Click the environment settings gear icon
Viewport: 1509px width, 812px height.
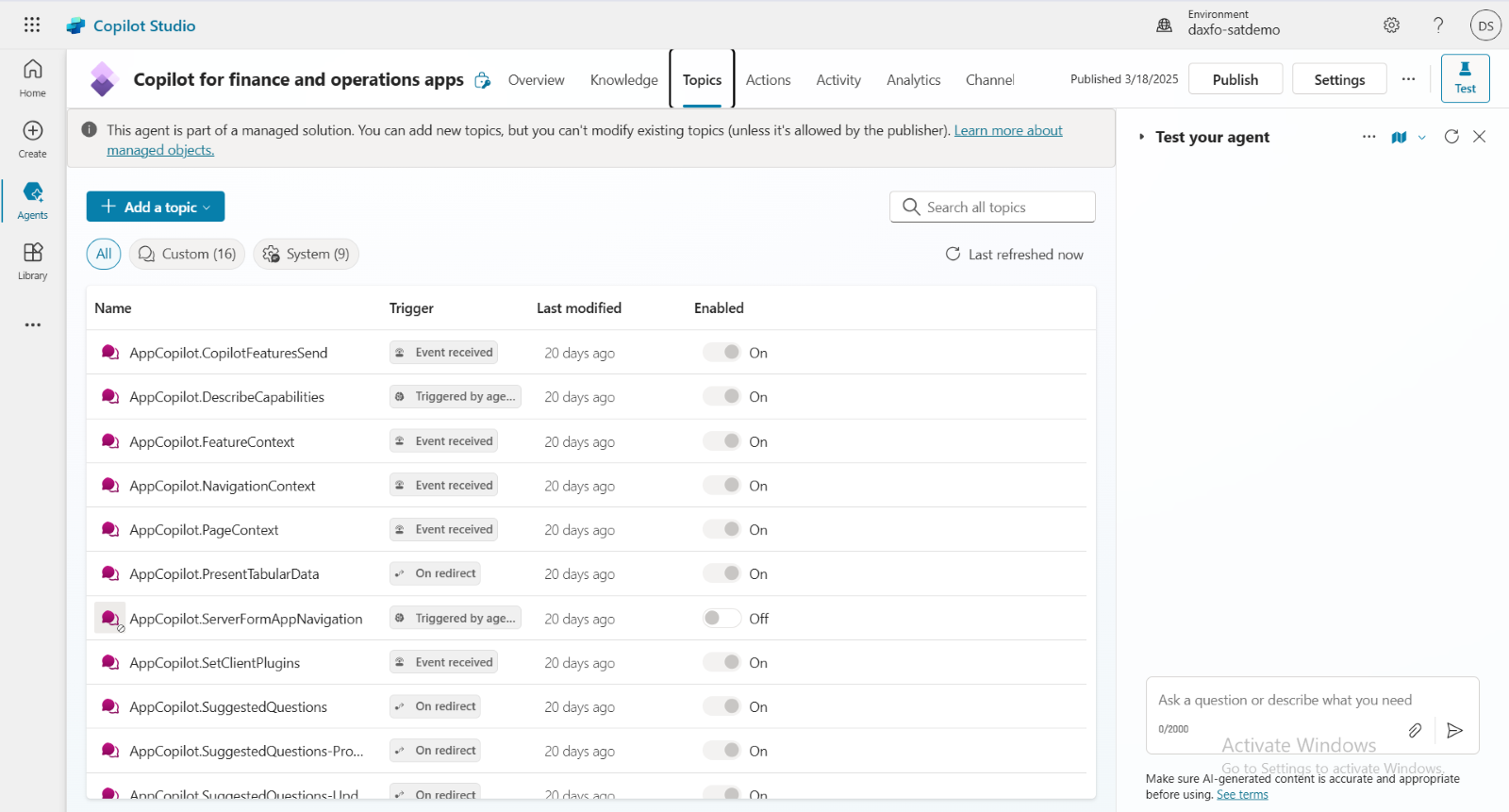tap(1391, 25)
